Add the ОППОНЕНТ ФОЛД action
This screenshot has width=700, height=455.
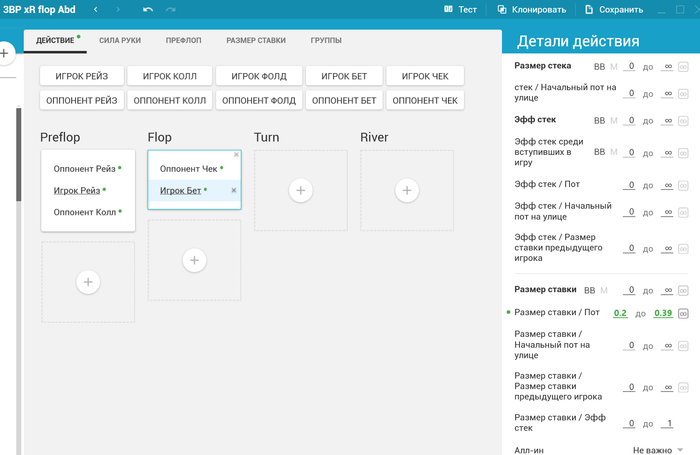(259, 100)
